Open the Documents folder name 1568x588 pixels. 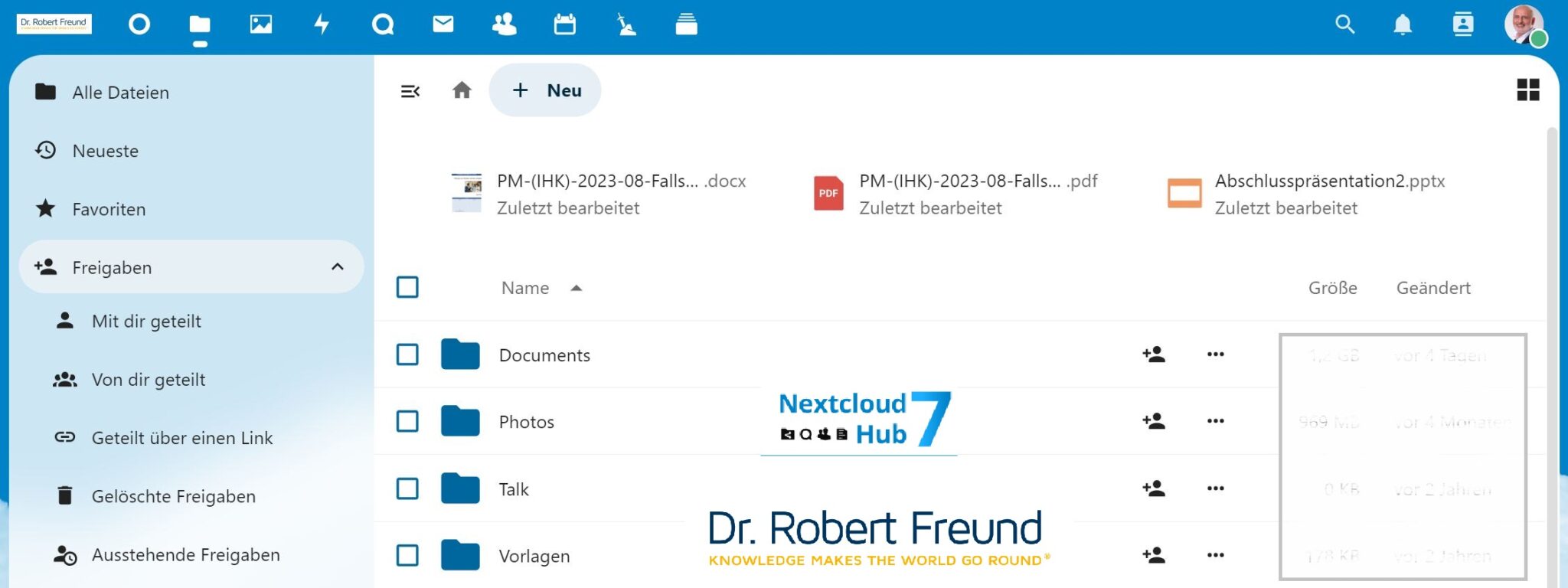[x=544, y=355]
